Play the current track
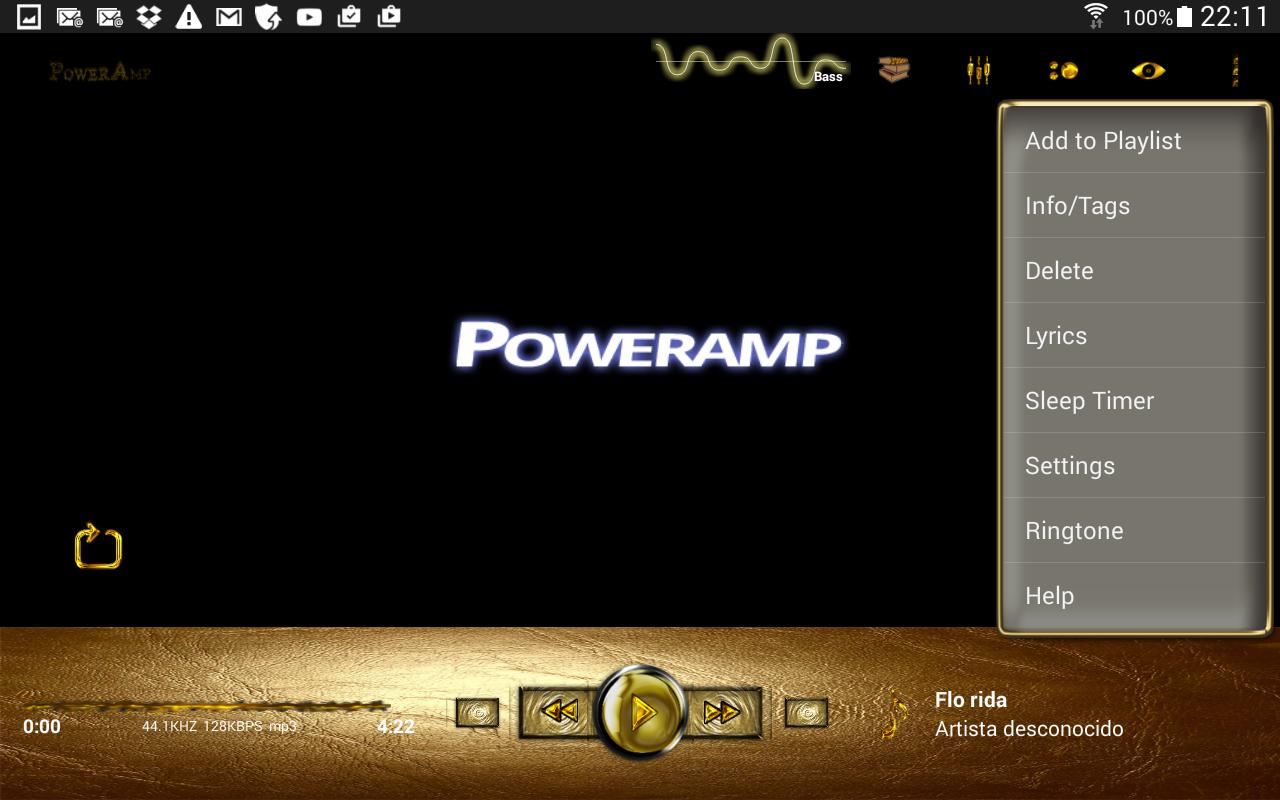 (x=641, y=712)
